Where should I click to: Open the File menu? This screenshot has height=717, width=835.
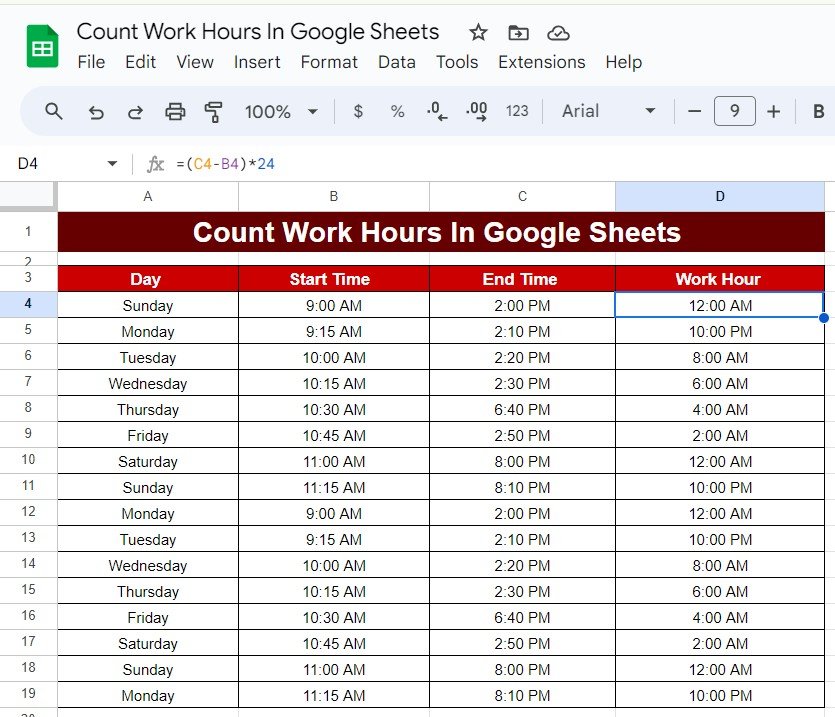click(x=91, y=62)
